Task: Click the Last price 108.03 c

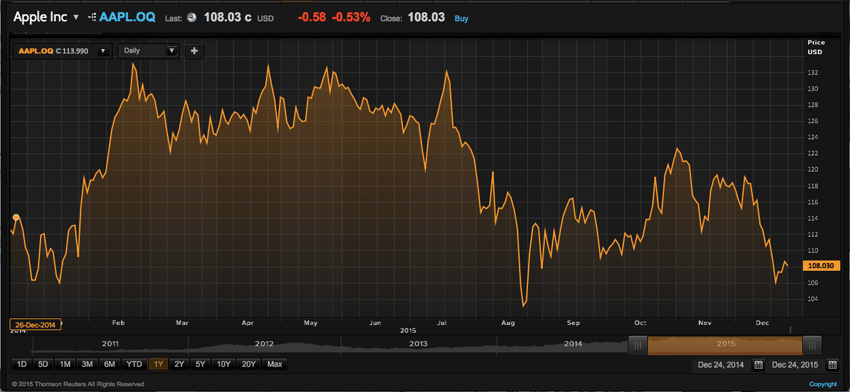Action: (x=227, y=17)
